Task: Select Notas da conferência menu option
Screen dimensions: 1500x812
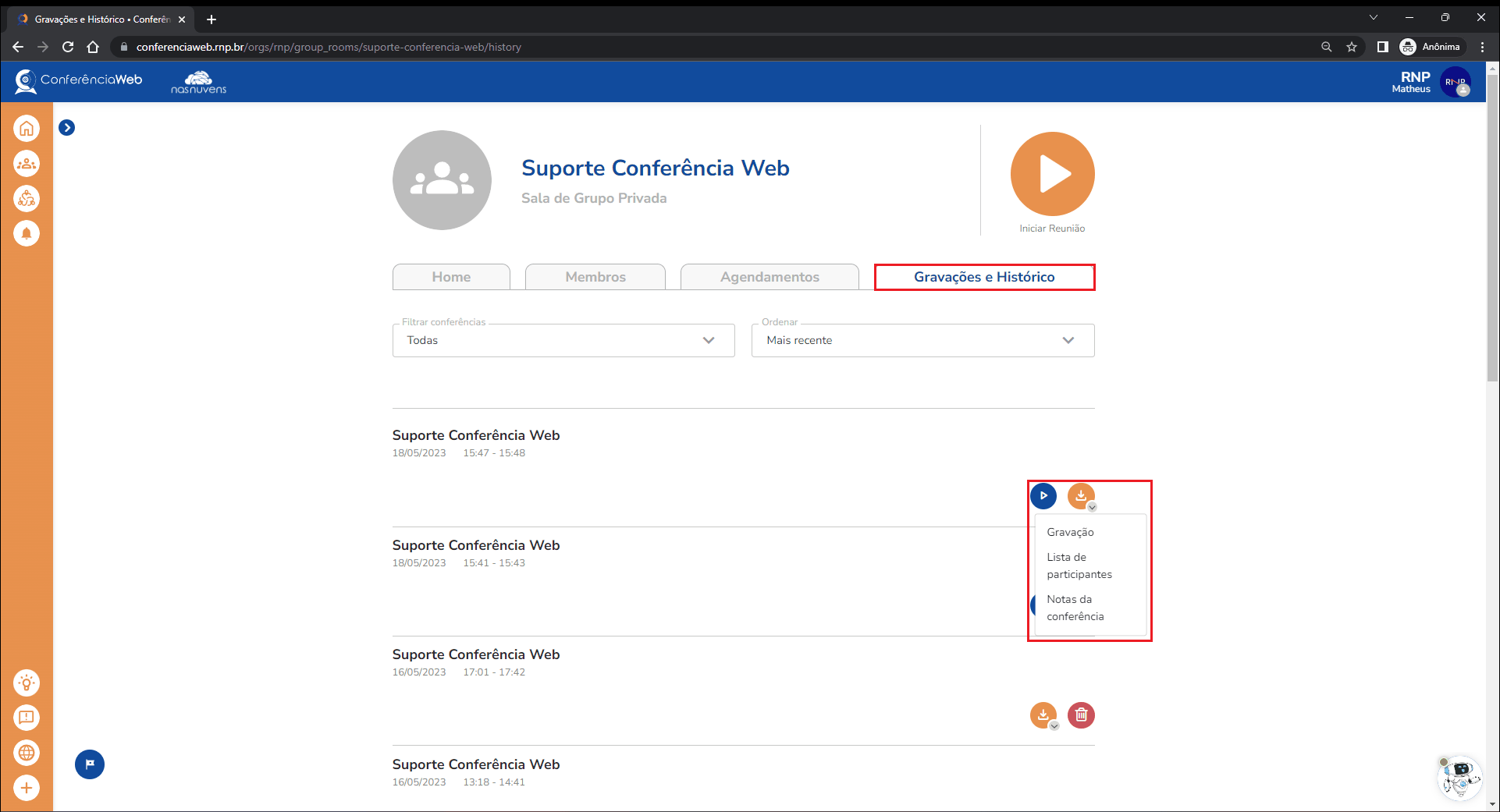Action: tap(1075, 608)
